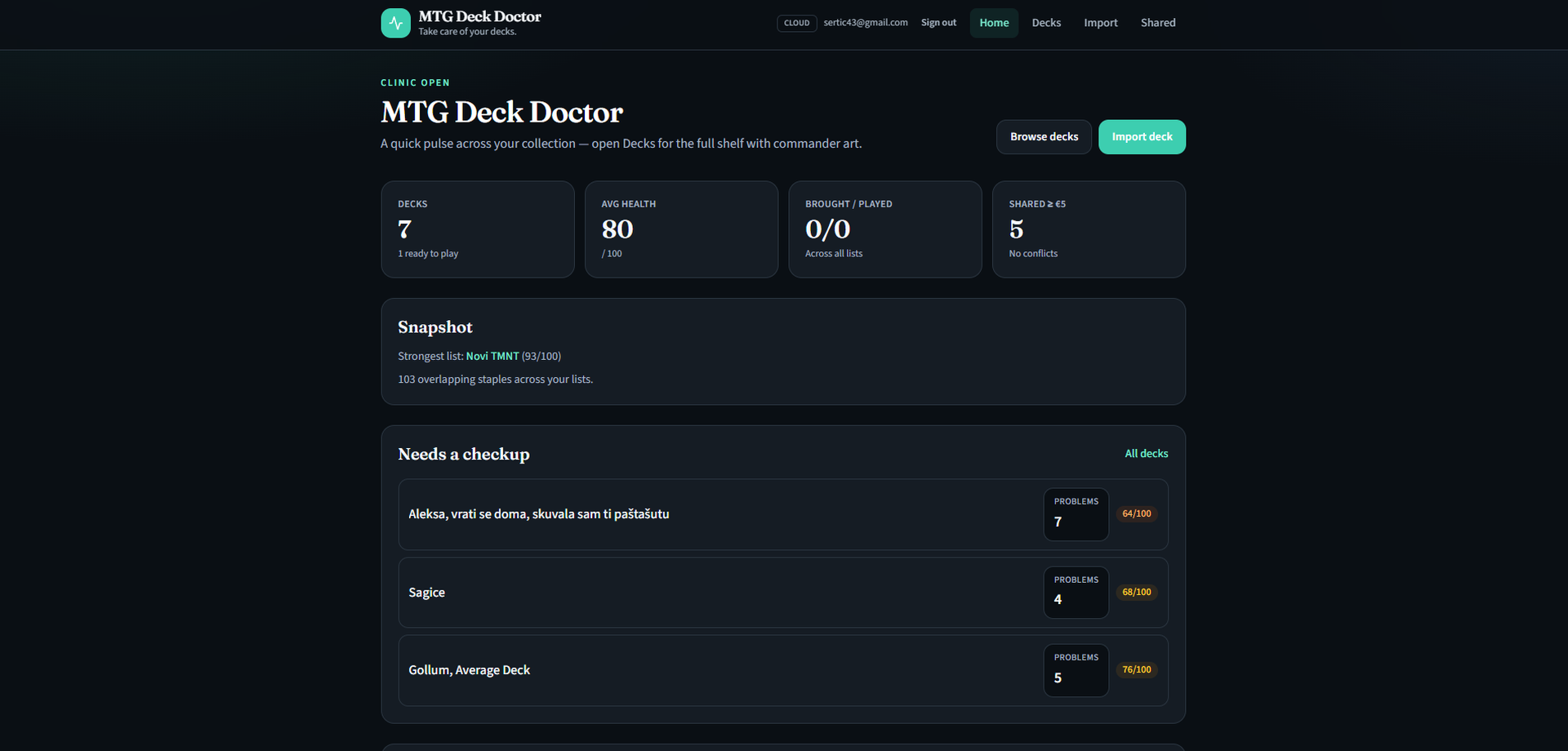Click the Problems 4 box for Sagice
1568x751 pixels.
(1076, 593)
